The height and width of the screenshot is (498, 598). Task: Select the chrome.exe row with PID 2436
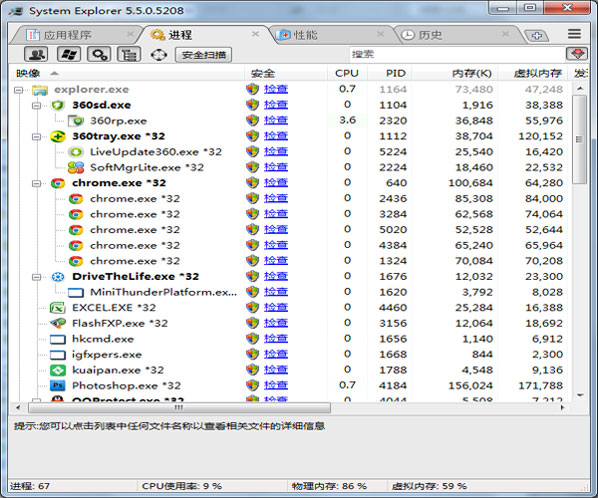coord(290,199)
